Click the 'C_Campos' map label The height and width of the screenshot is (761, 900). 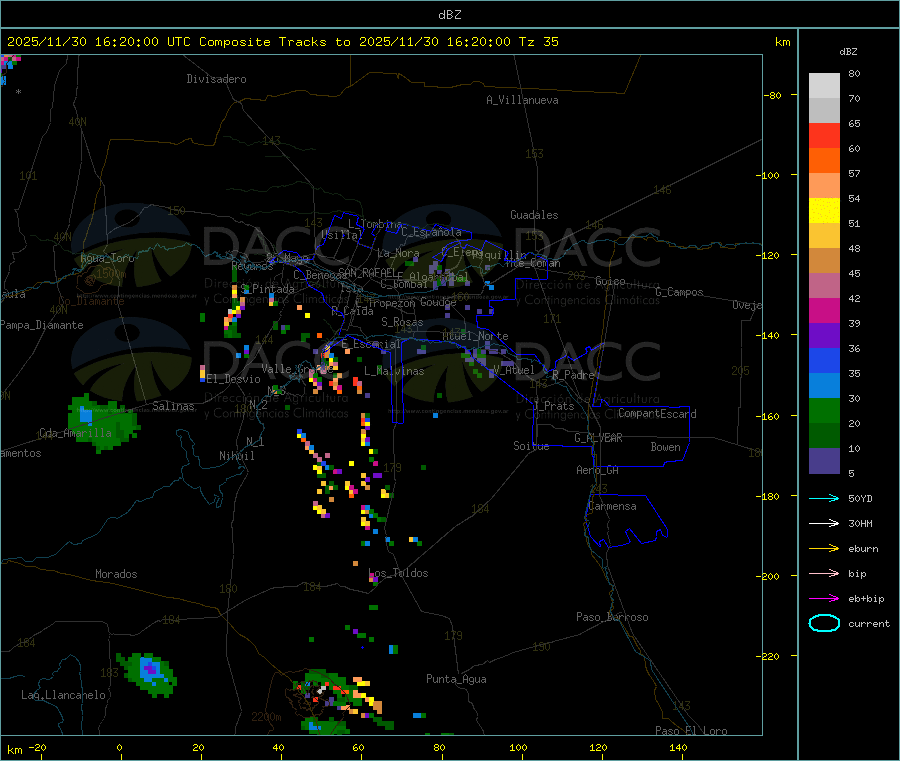click(x=680, y=292)
